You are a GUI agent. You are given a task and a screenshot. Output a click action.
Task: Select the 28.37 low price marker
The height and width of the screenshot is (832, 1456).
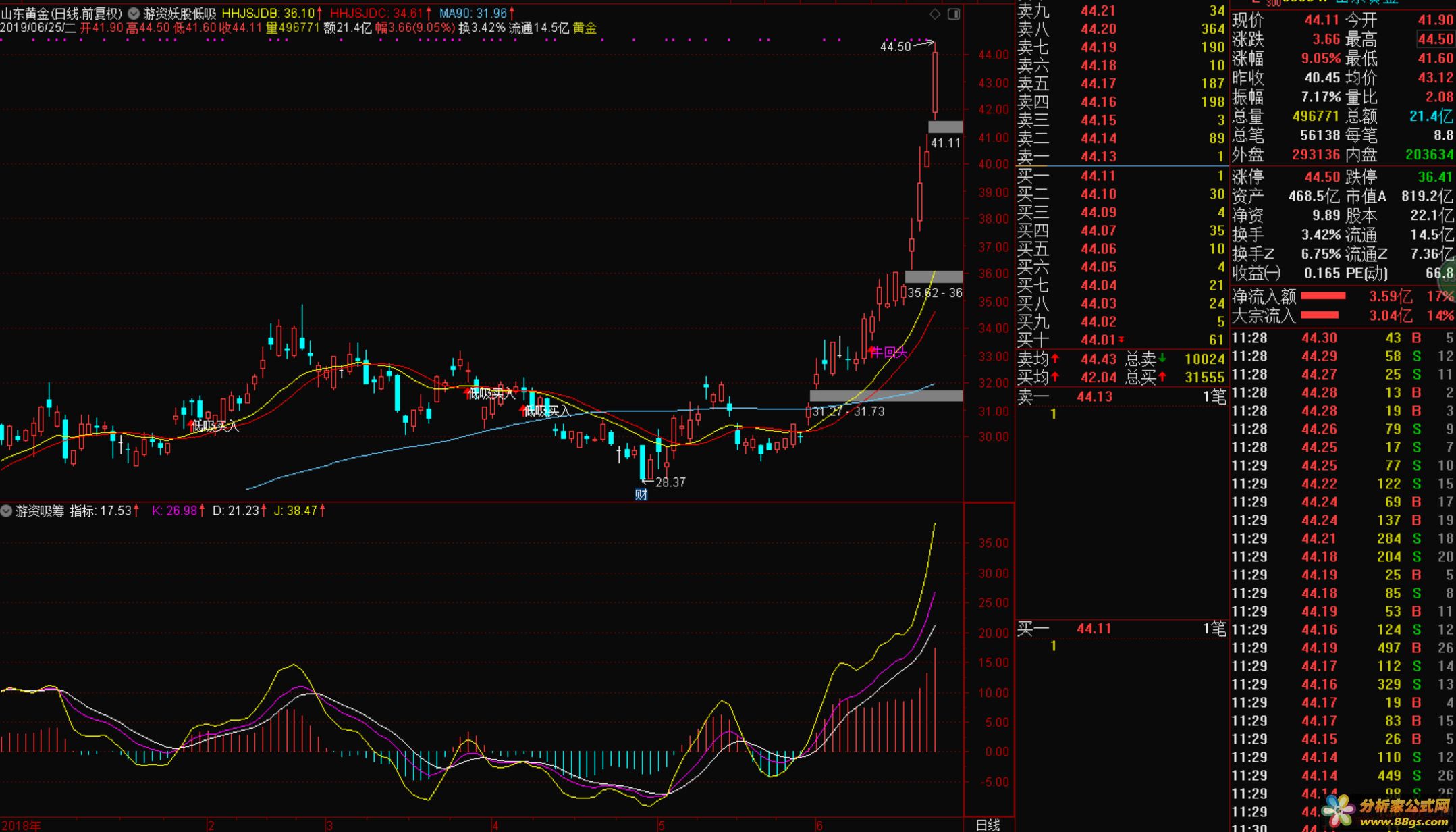[670, 482]
